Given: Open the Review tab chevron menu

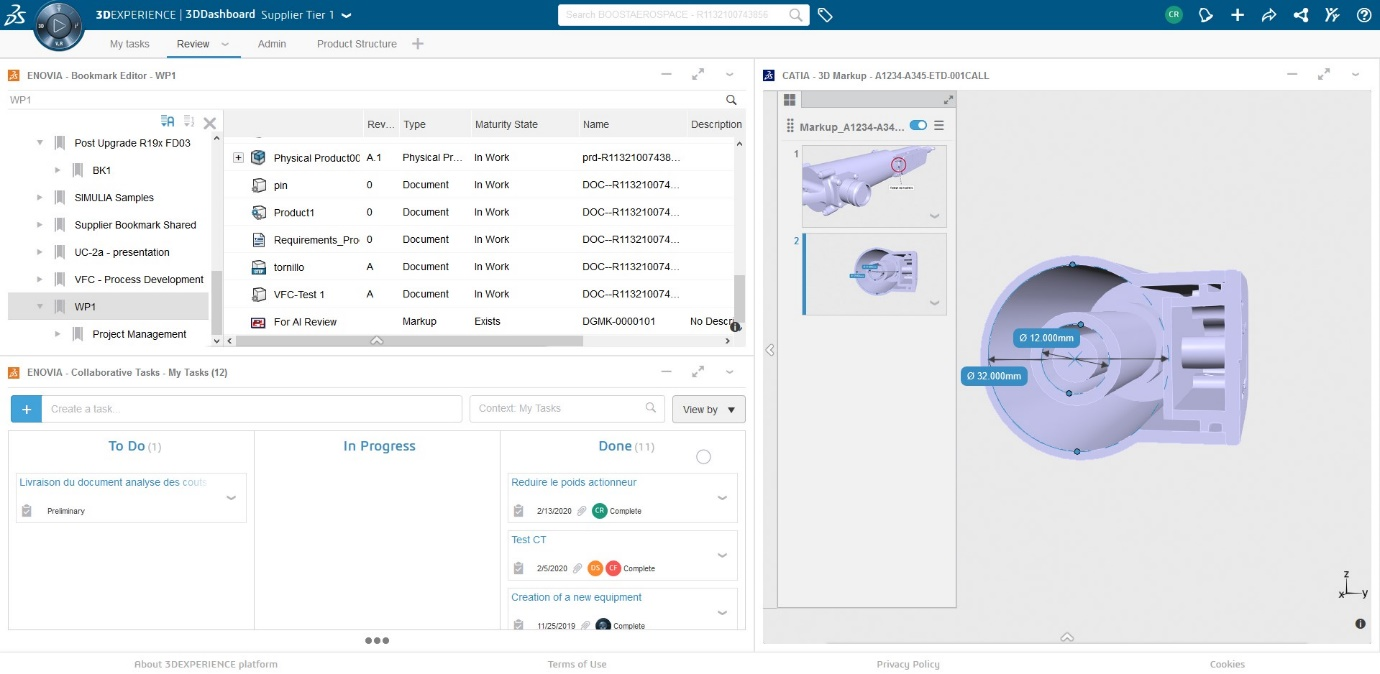Looking at the screenshot, I should tap(225, 44).
